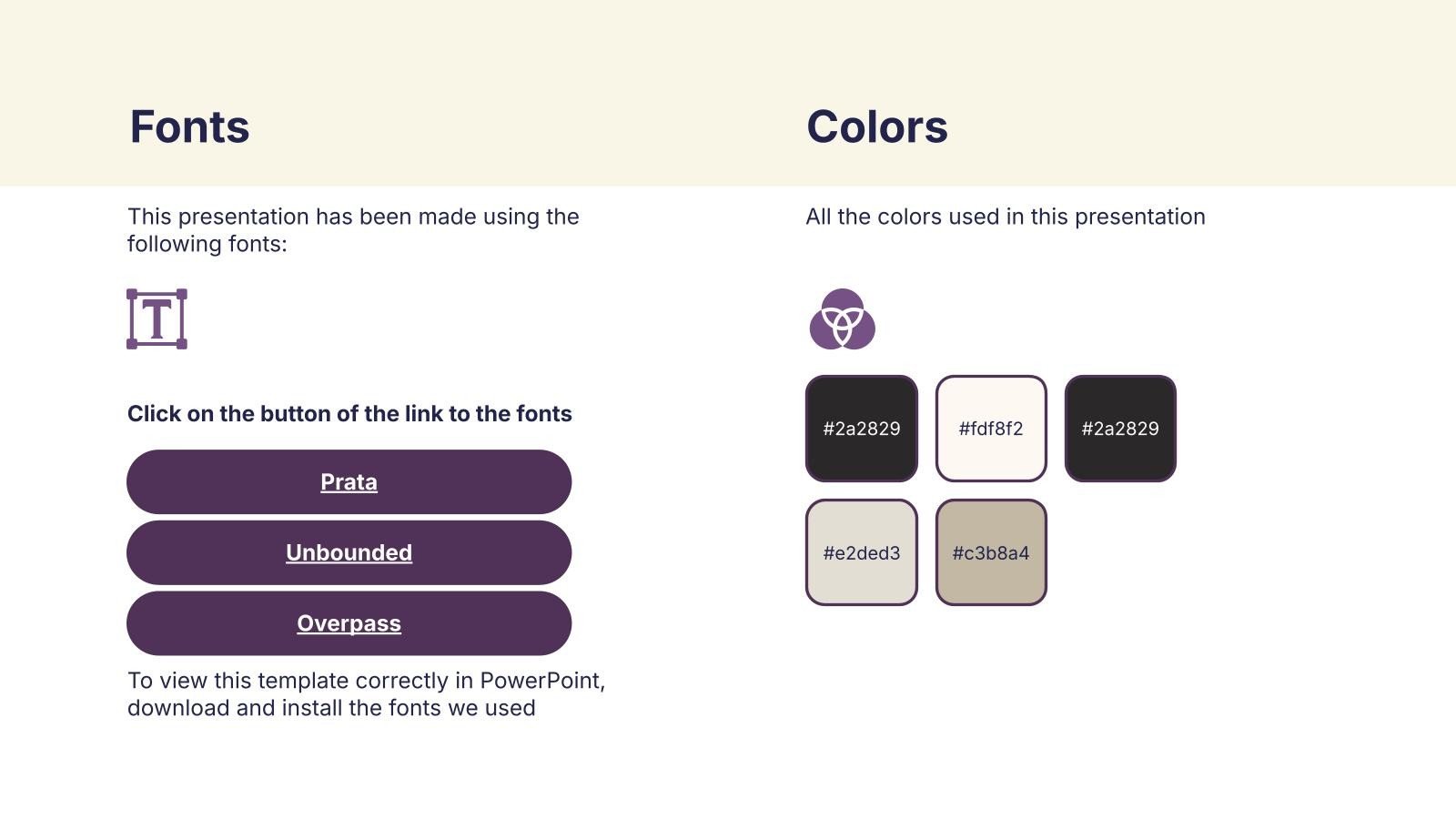Click the text box T icon
Image resolution: width=1456 pixels, height=819 pixels.
pyautogui.click(x=157, y=319)
